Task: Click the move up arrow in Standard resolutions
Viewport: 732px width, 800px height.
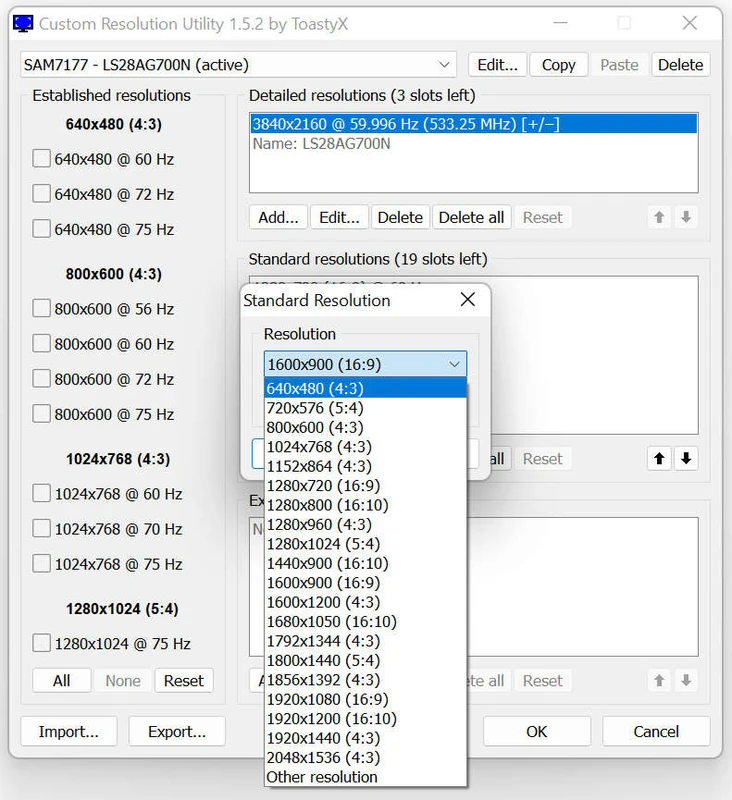Action: pyautogui.click(x=660, y=459)
